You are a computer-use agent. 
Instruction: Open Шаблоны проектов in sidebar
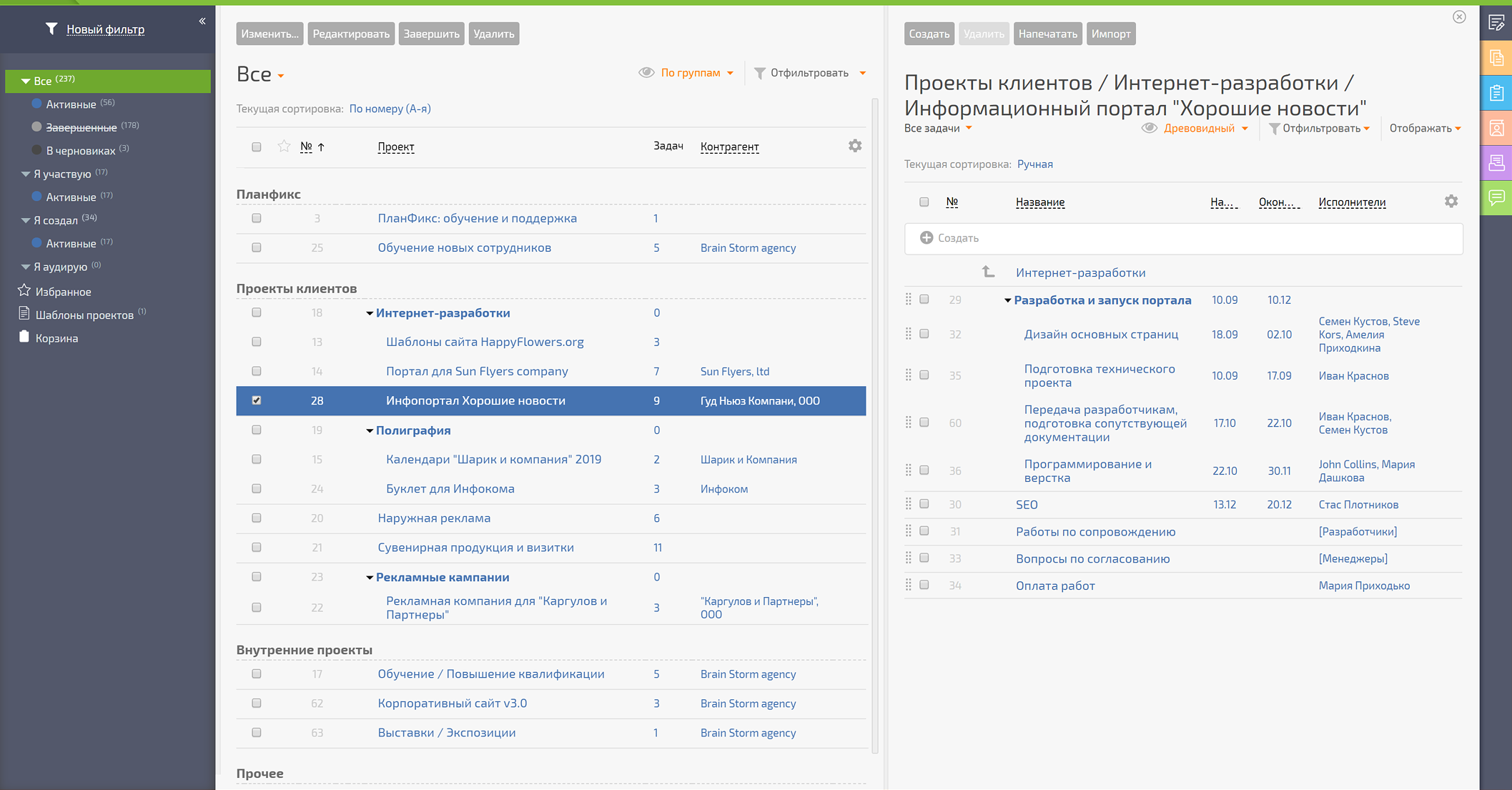click(x=84, y=315)
